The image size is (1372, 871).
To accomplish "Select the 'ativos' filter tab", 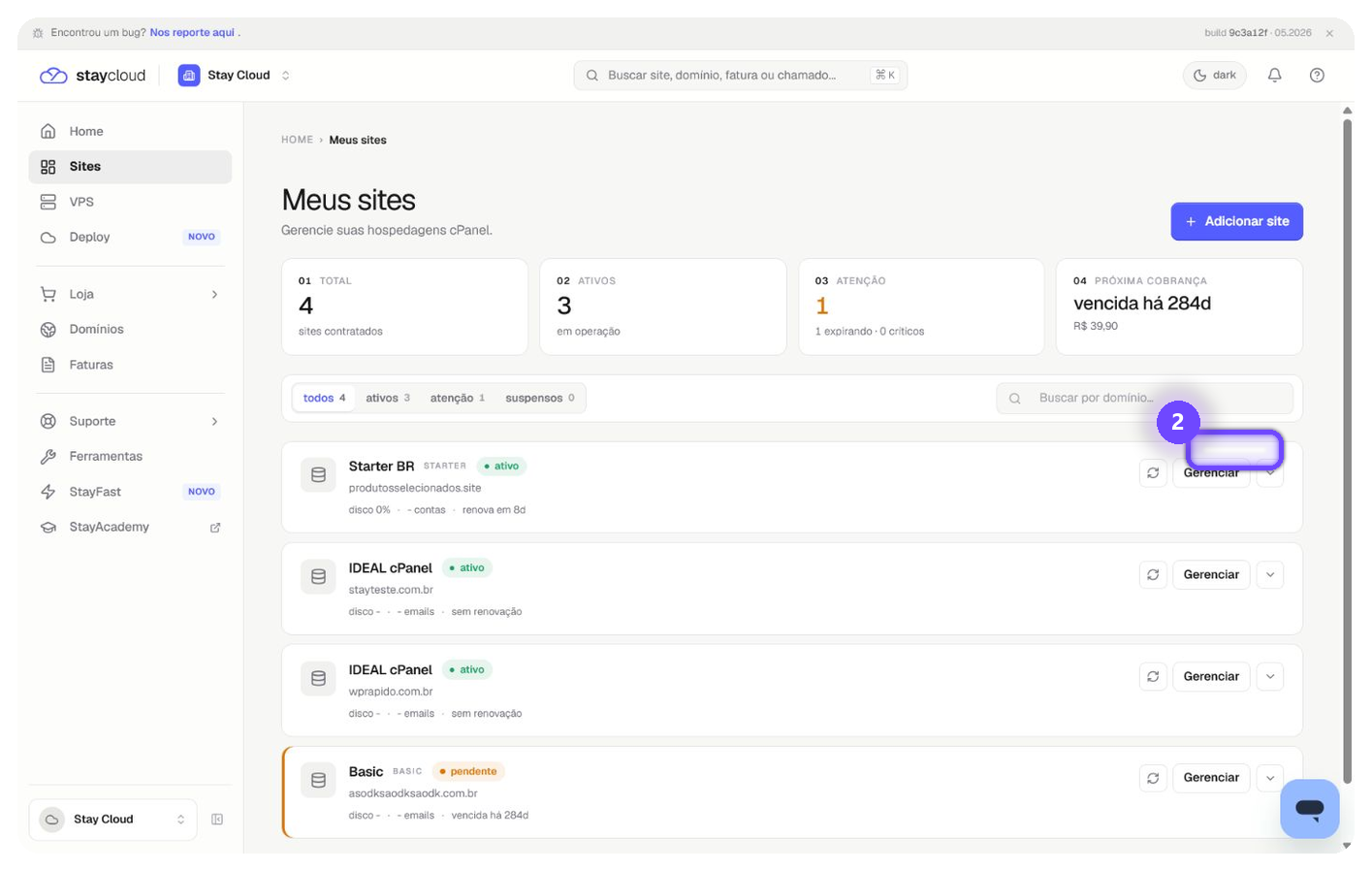I will coord(388,398).
